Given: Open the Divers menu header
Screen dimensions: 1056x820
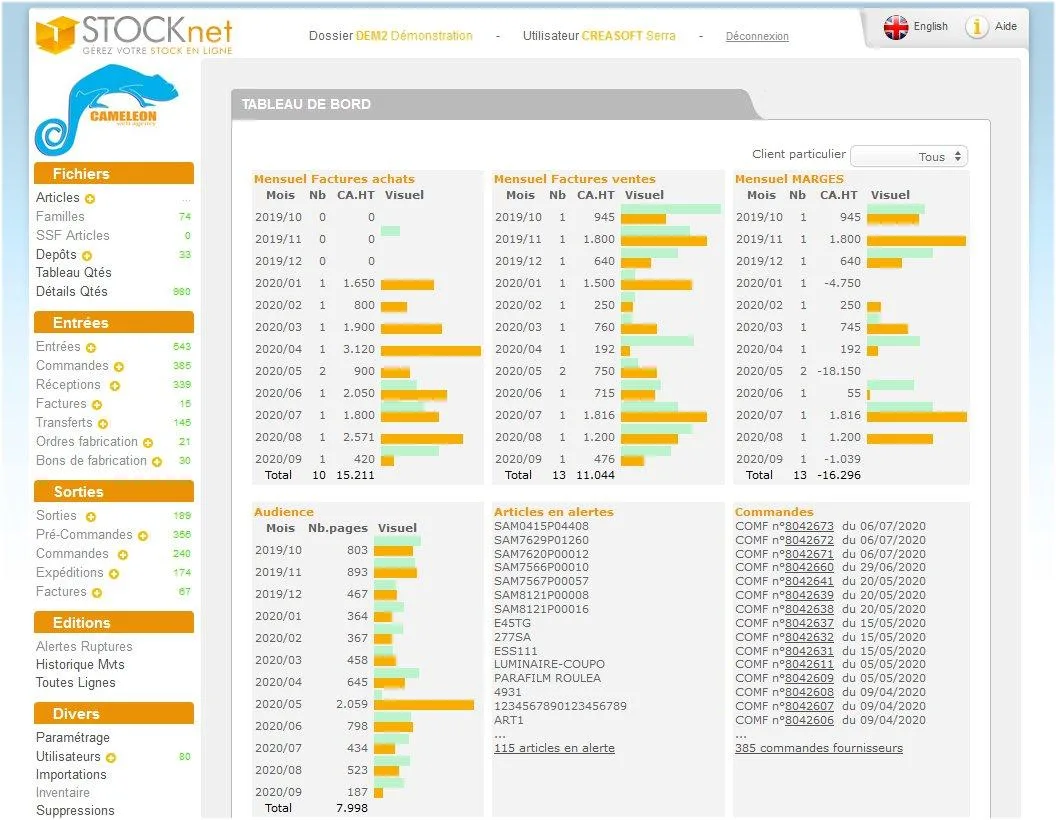Looking at the screenshot, I should (x=114, y=714).
